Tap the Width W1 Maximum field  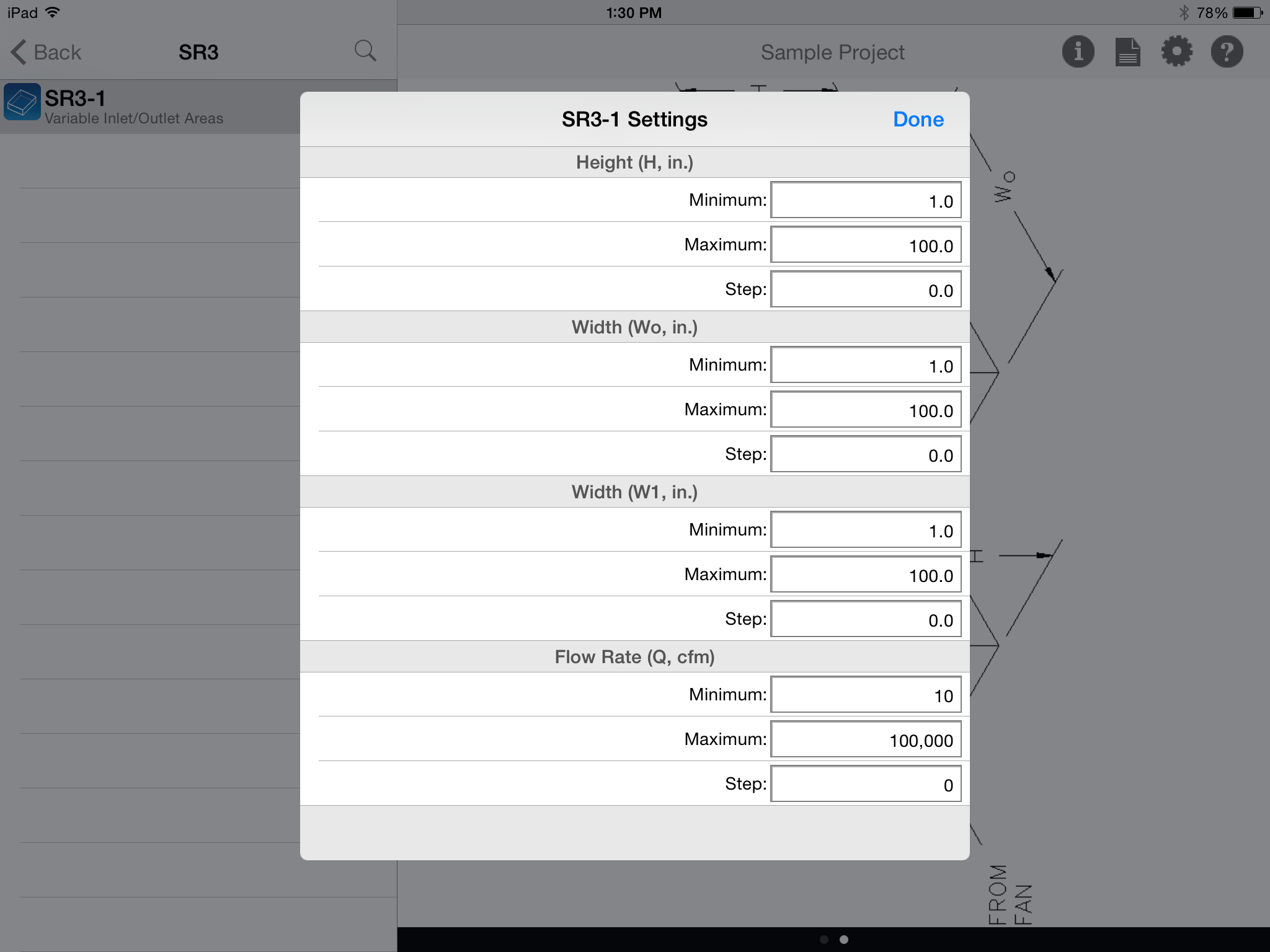coord(866,575)
